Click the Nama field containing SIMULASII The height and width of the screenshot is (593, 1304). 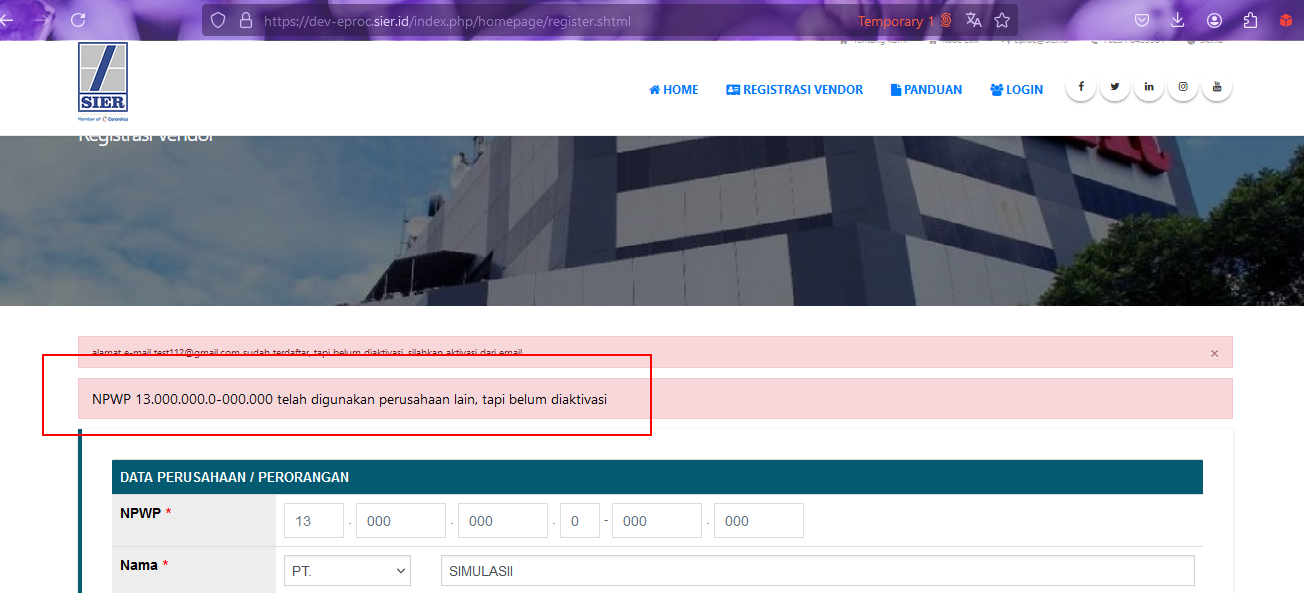[817, 571]
